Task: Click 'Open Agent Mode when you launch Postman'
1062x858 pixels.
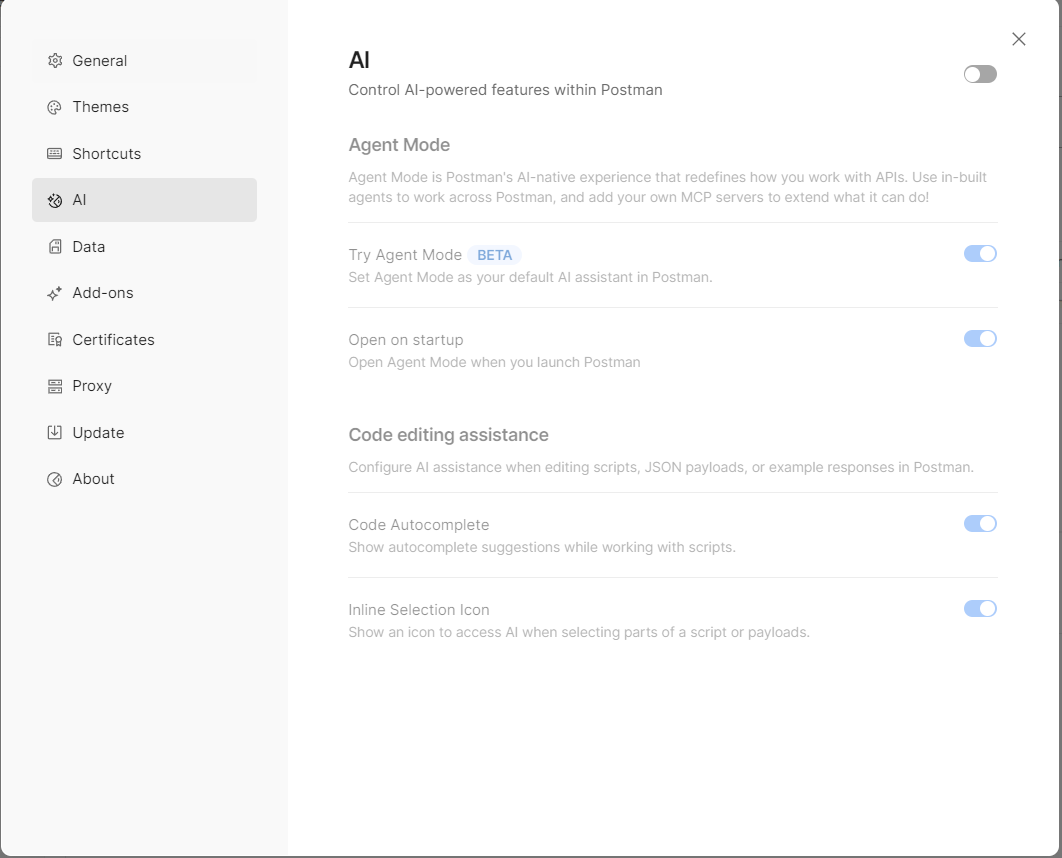Action: (x=494, y=362)
